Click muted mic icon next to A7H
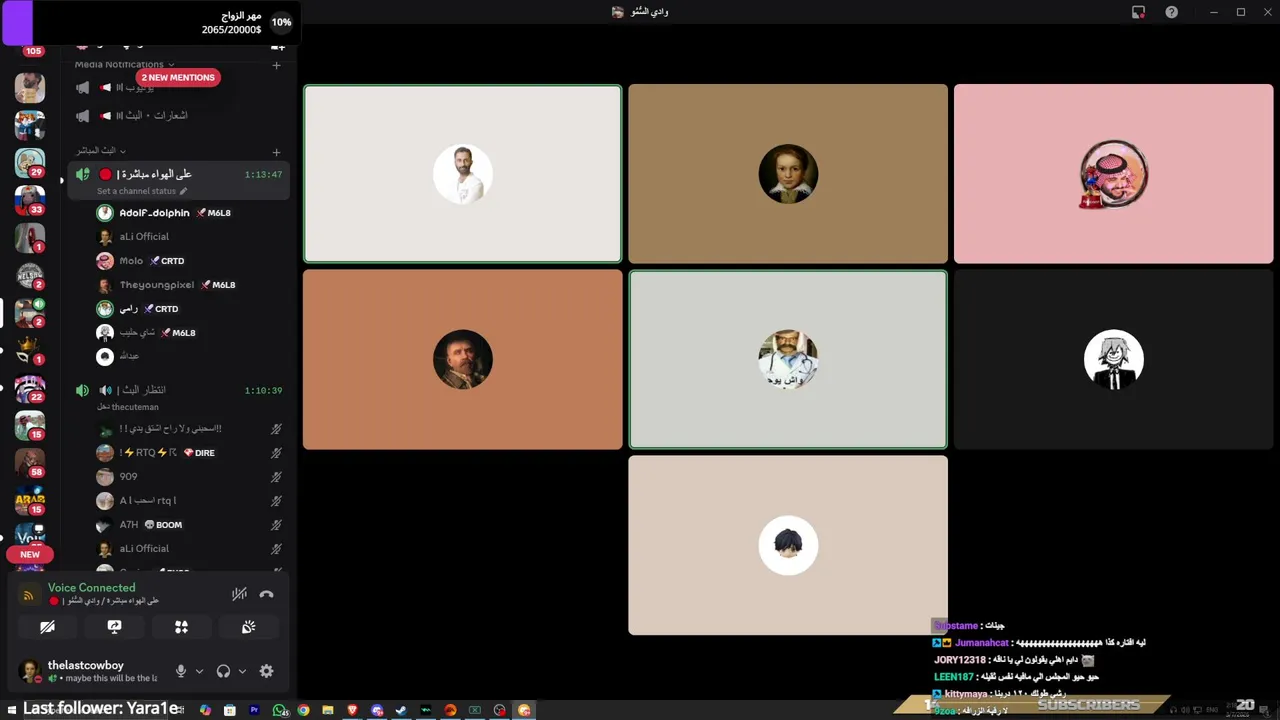Screen dimensions: 1280x720 (x=276, y=525)
